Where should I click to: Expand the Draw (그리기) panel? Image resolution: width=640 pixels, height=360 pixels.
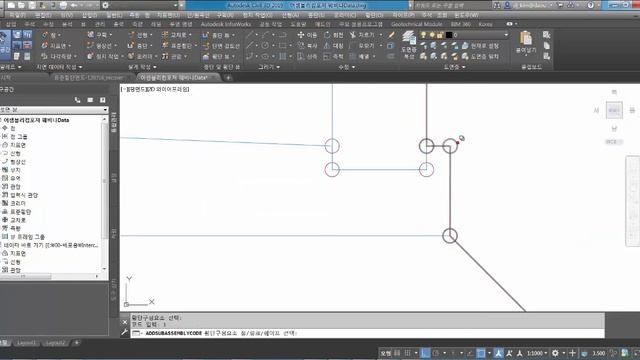click(x=269, y=67)
